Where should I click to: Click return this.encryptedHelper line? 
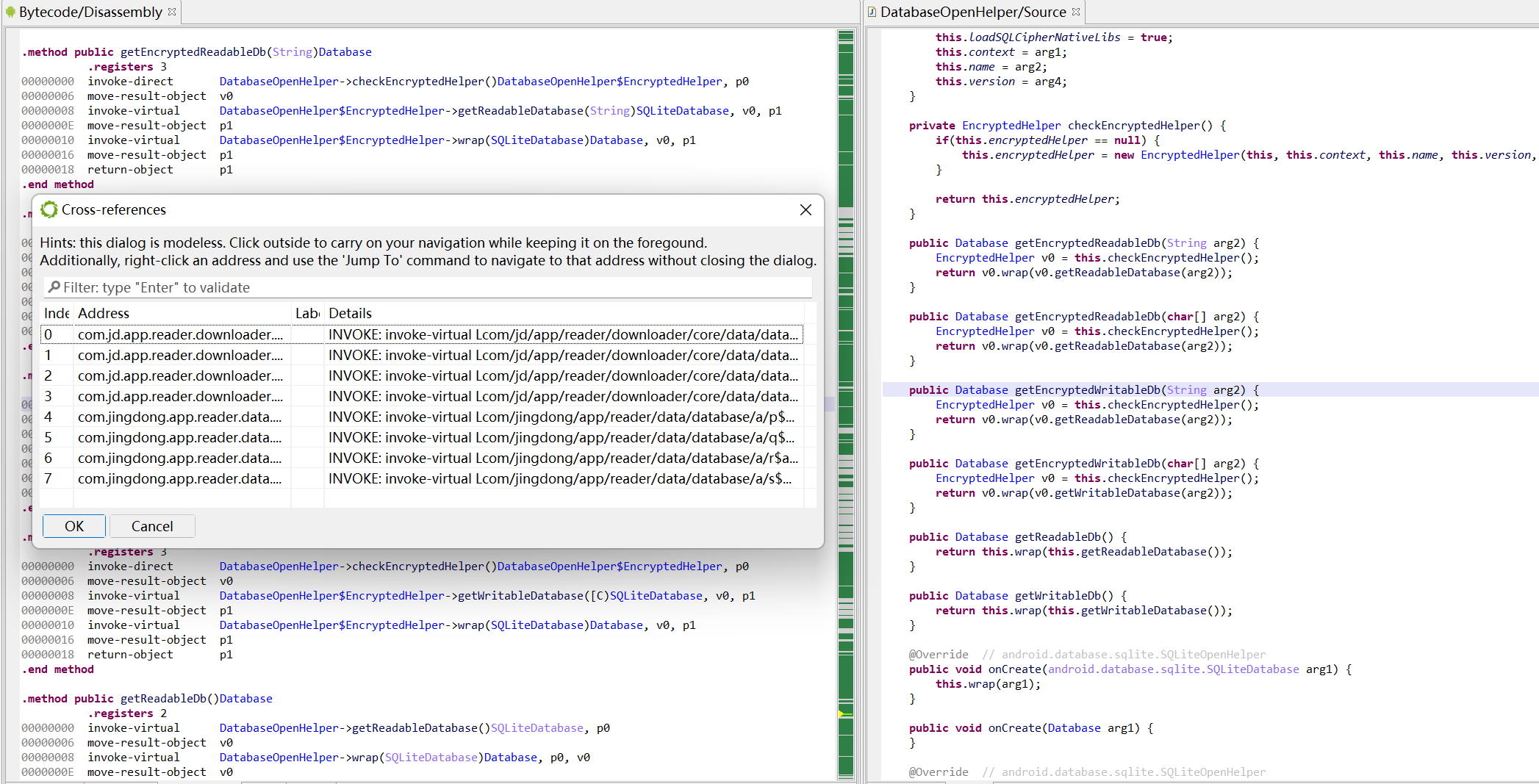tap(1027, 199)
